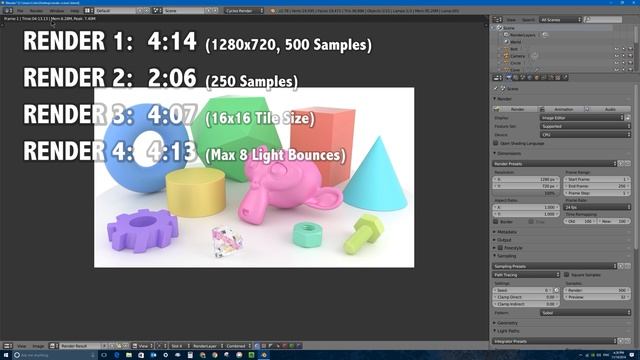Select the Render tab in properties header

coord(509,78)
